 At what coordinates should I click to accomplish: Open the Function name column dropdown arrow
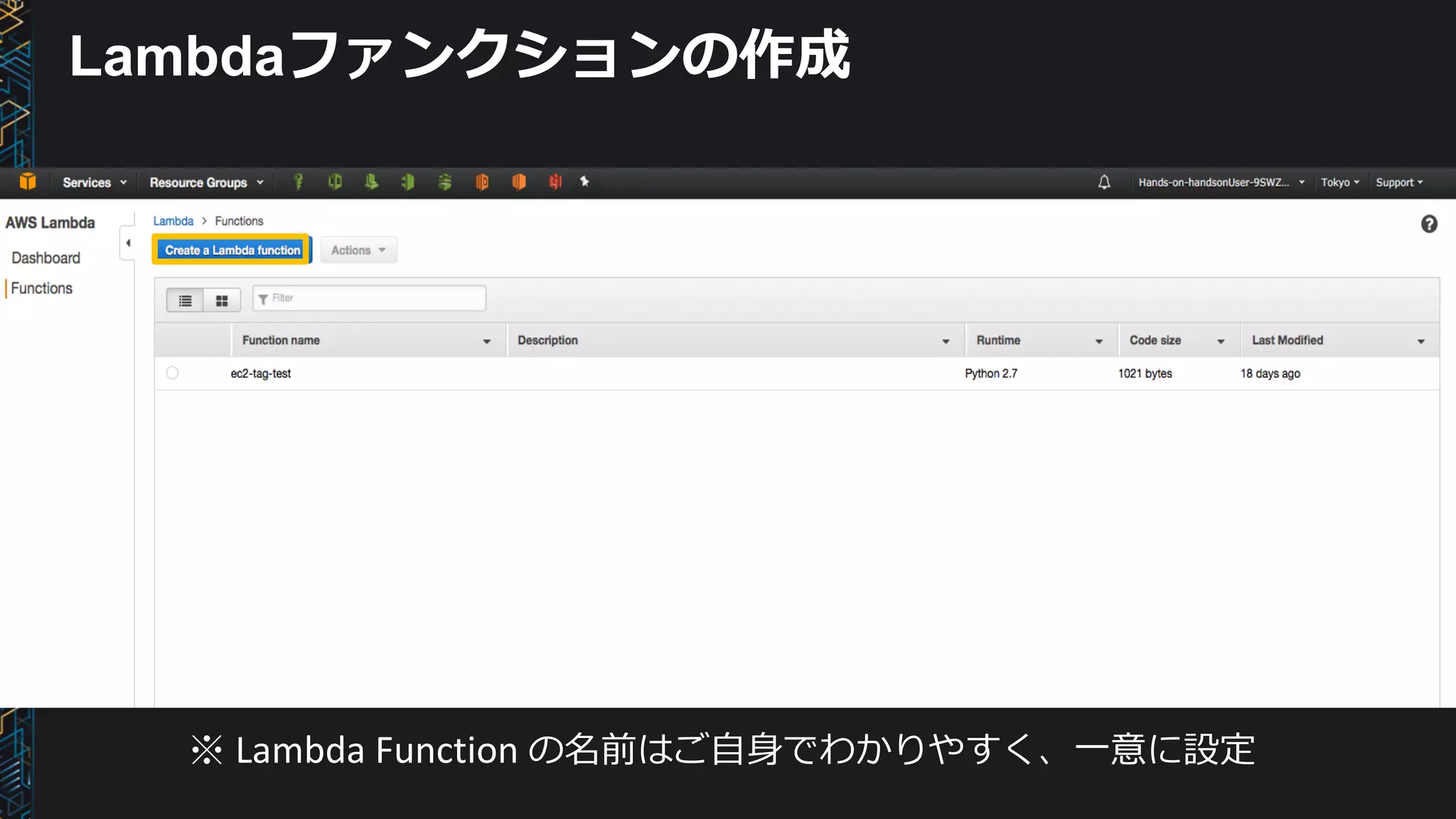[487, 342]
